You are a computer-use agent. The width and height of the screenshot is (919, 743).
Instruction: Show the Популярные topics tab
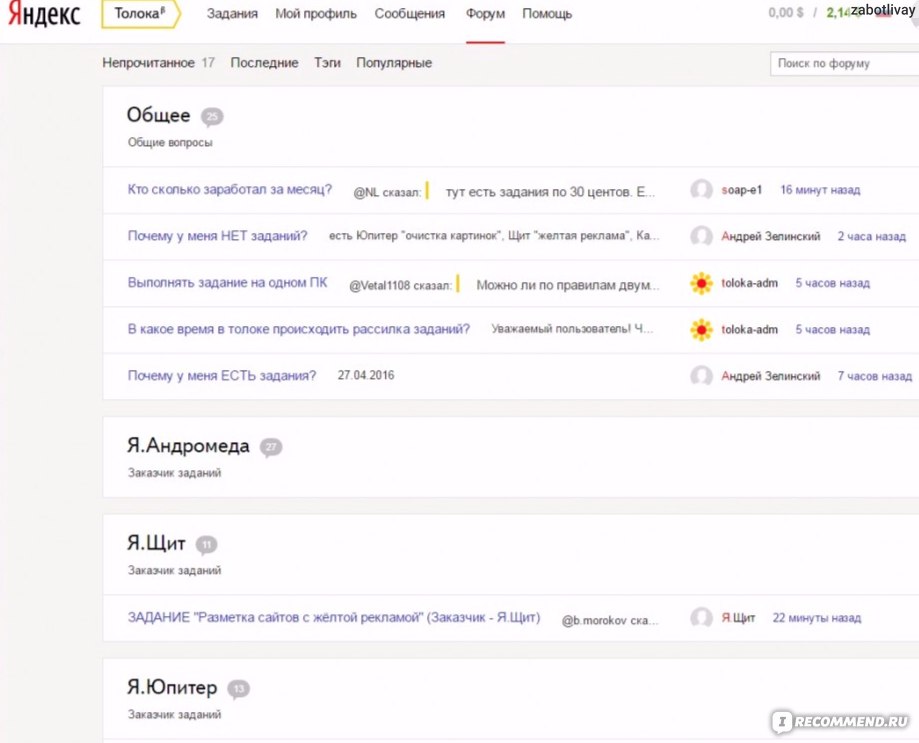tap(394, 63)
